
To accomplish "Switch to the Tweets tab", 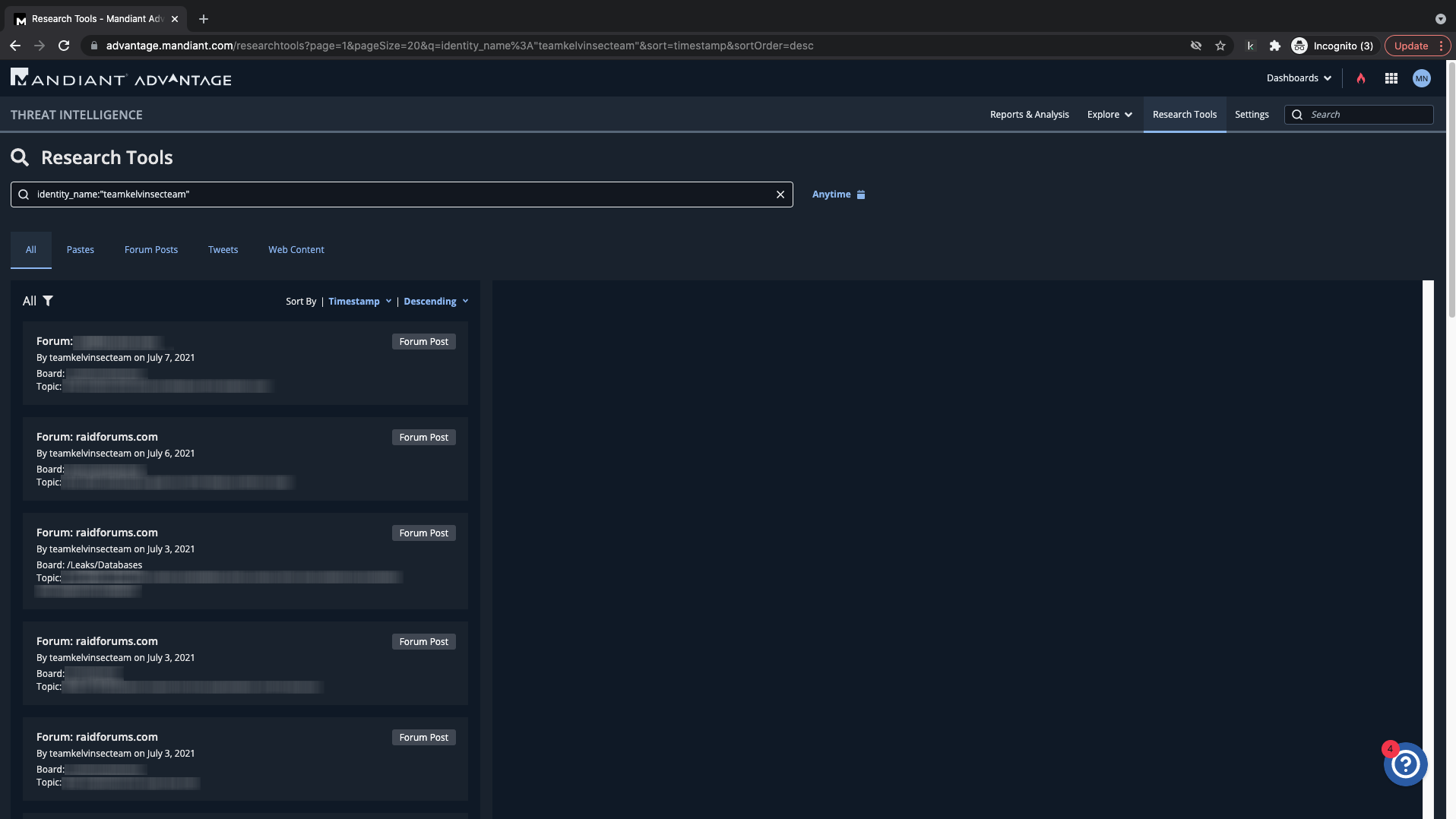I will click(223, 250).
